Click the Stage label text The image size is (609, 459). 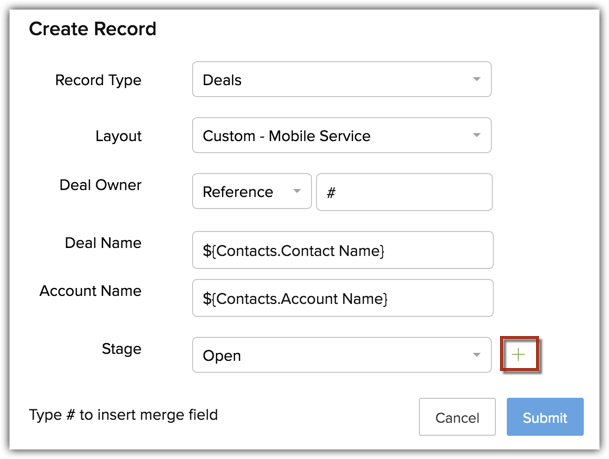(x=121, y=349)
